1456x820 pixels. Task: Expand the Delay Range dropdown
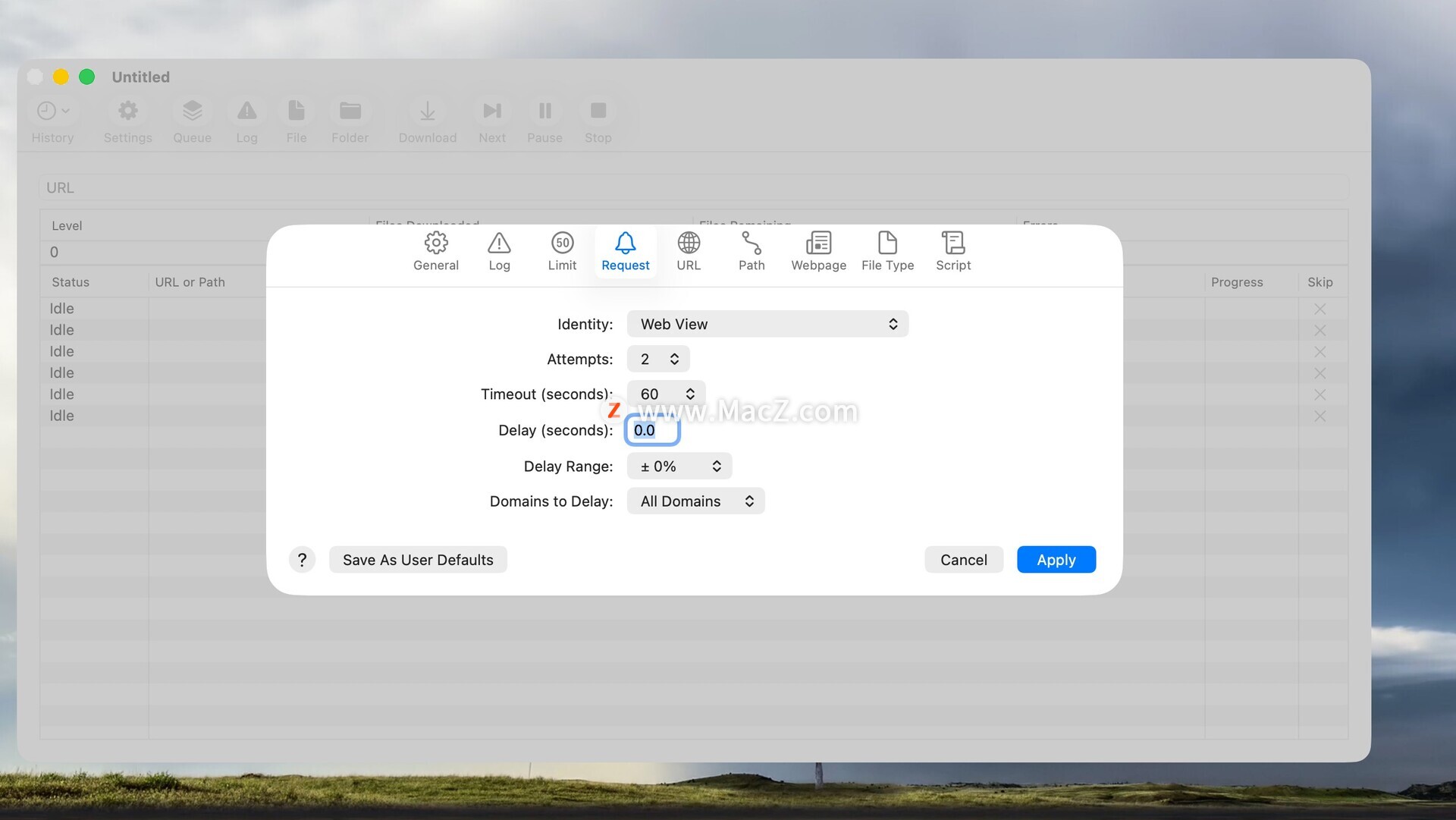pyautogui.click(x=679, y=467)
